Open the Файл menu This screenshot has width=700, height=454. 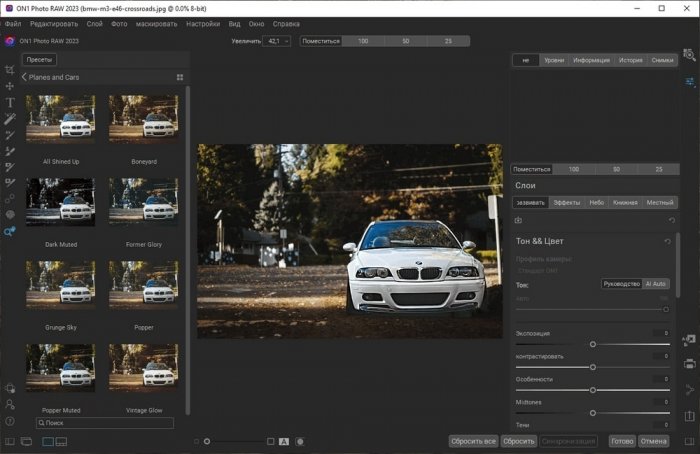click(x=13, y=24)
